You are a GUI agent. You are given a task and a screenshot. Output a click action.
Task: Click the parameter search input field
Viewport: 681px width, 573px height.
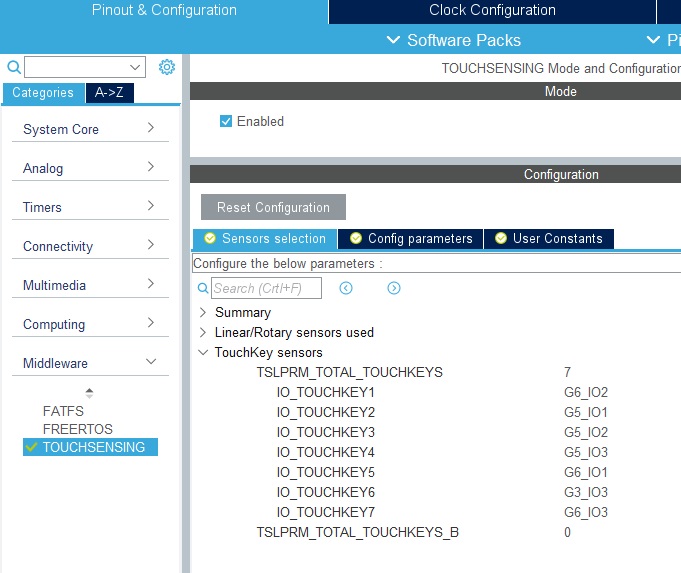click(266, 288)
